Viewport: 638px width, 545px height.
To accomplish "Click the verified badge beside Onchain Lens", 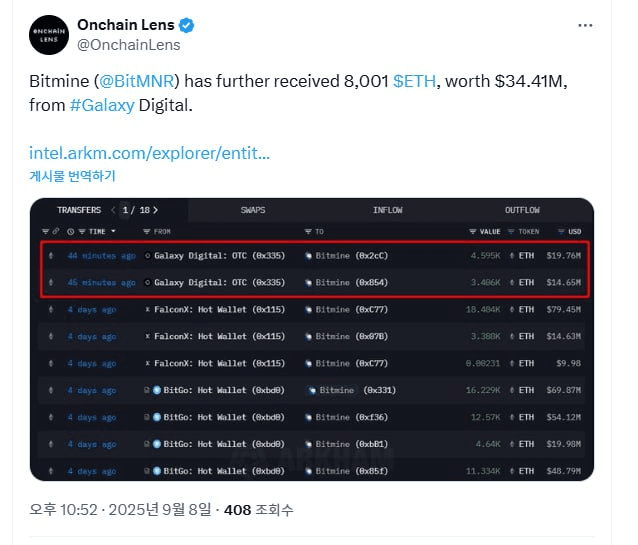I will pos(187,25).
